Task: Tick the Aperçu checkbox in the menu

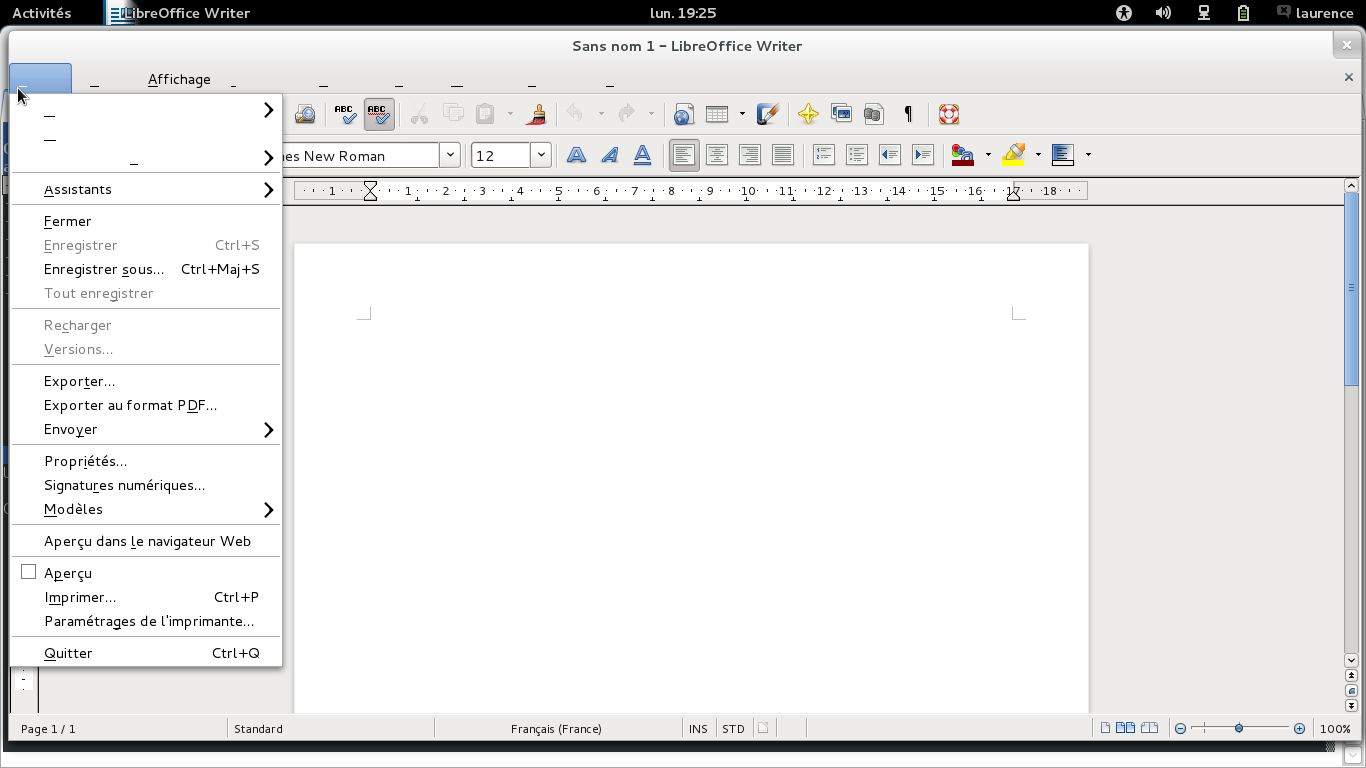Action: 28,572
